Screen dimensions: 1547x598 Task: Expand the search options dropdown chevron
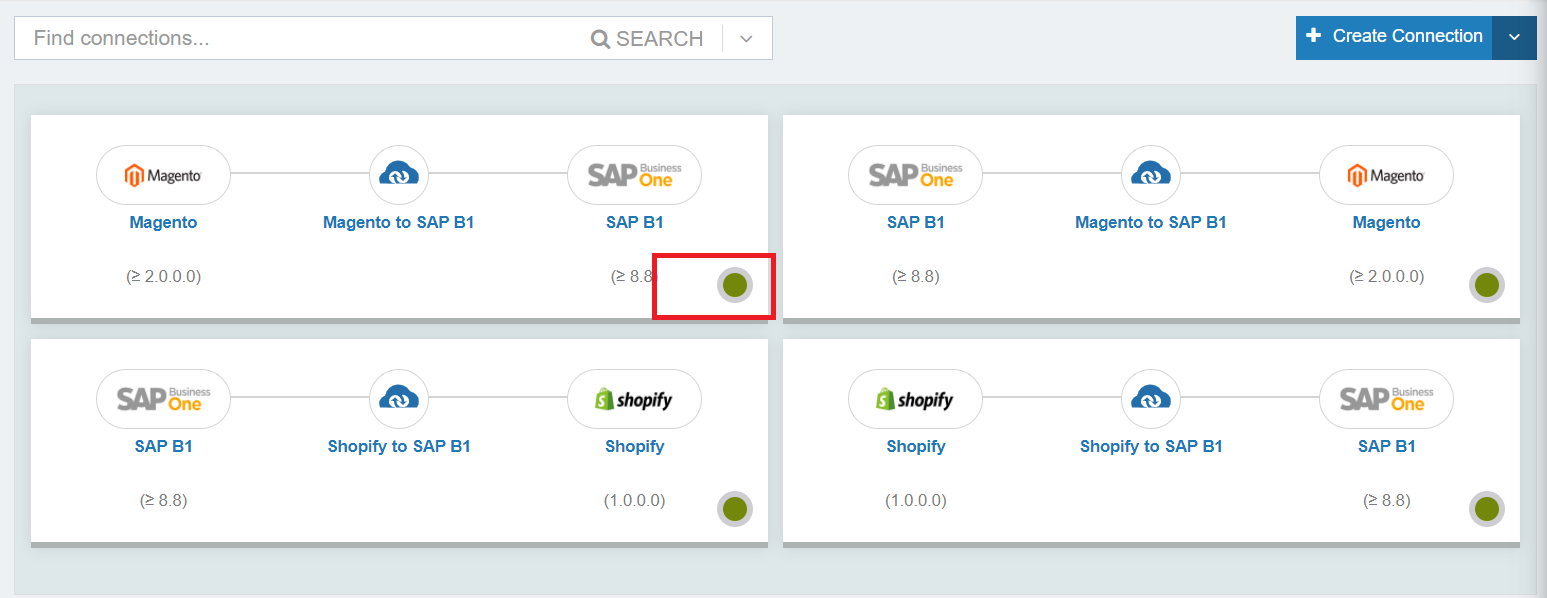pyautogui.click(x=746, y=39)
